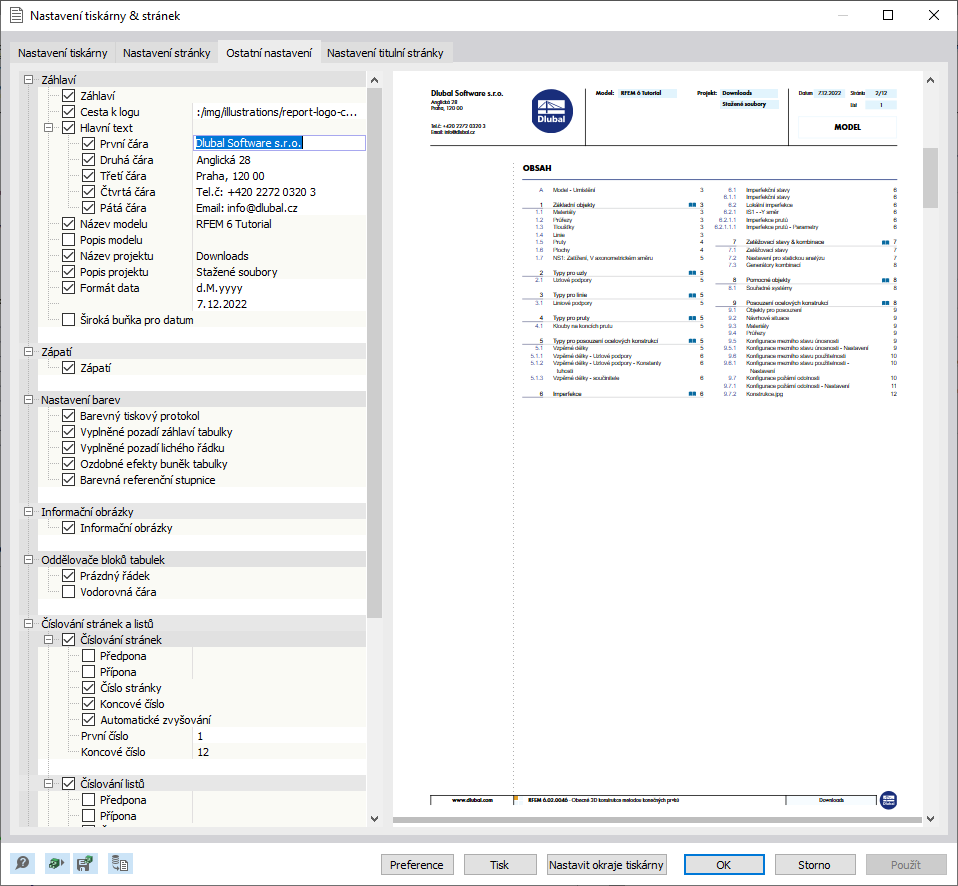
Task: Open help via the question mark icon
Action: coord(22,863)
